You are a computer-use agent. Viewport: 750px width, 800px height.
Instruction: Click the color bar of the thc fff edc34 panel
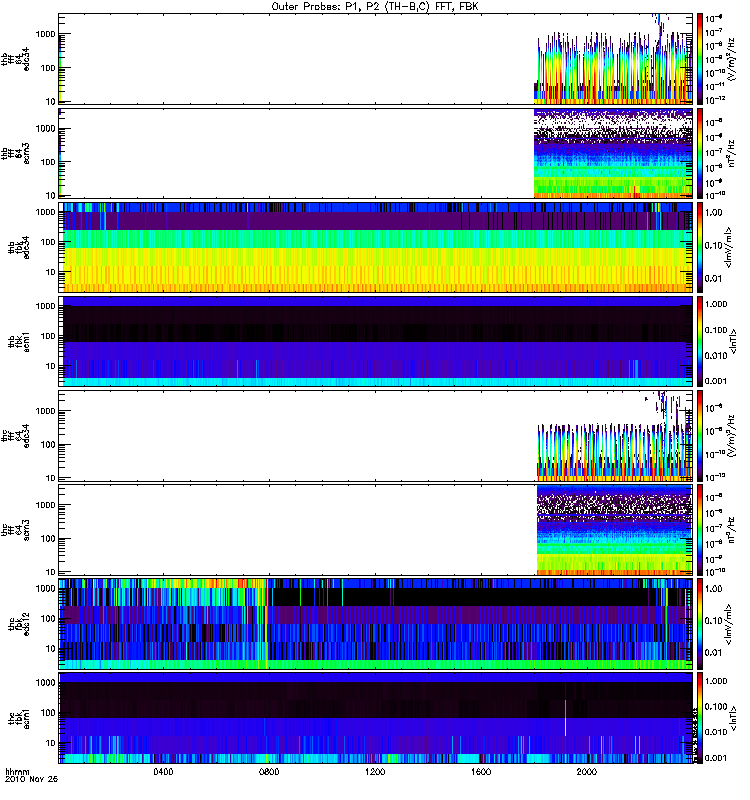700,436
